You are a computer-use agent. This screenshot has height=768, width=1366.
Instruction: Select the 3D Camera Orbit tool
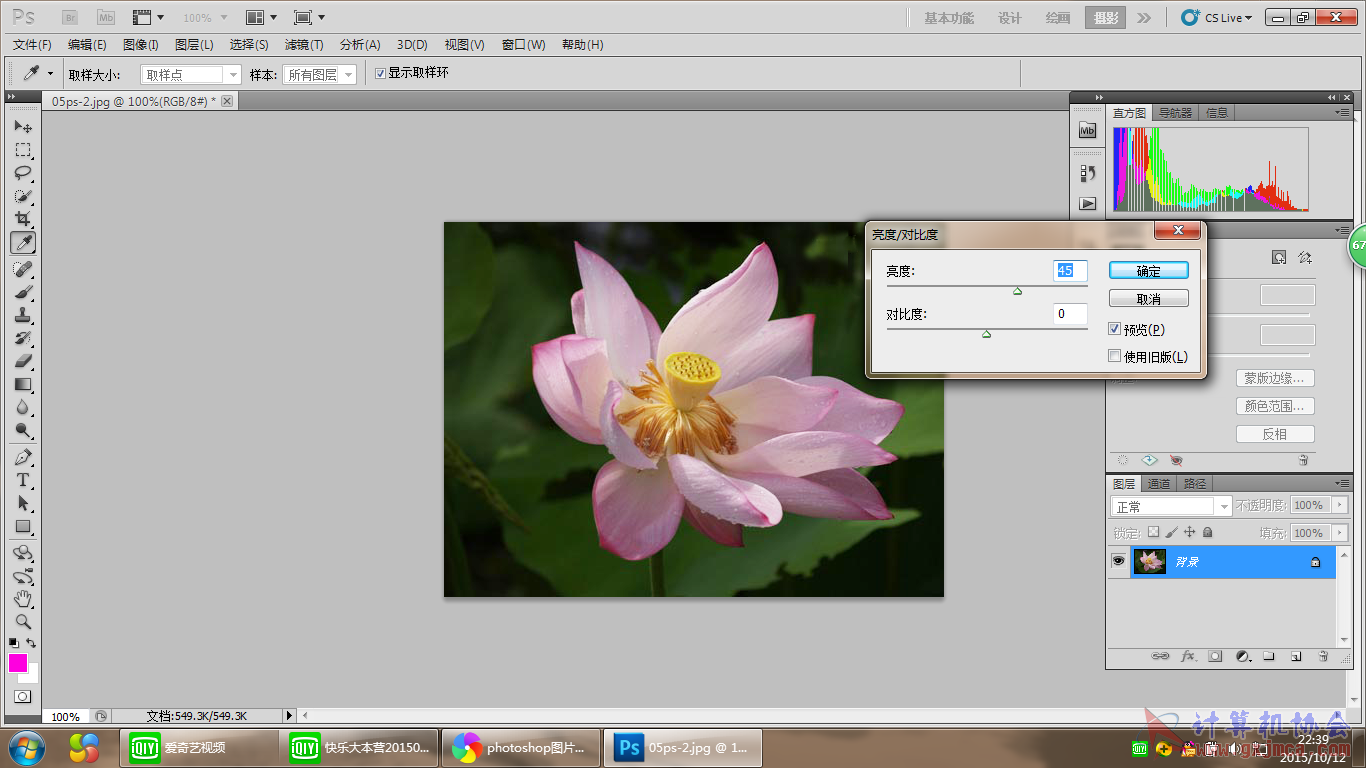click(23, 576)
